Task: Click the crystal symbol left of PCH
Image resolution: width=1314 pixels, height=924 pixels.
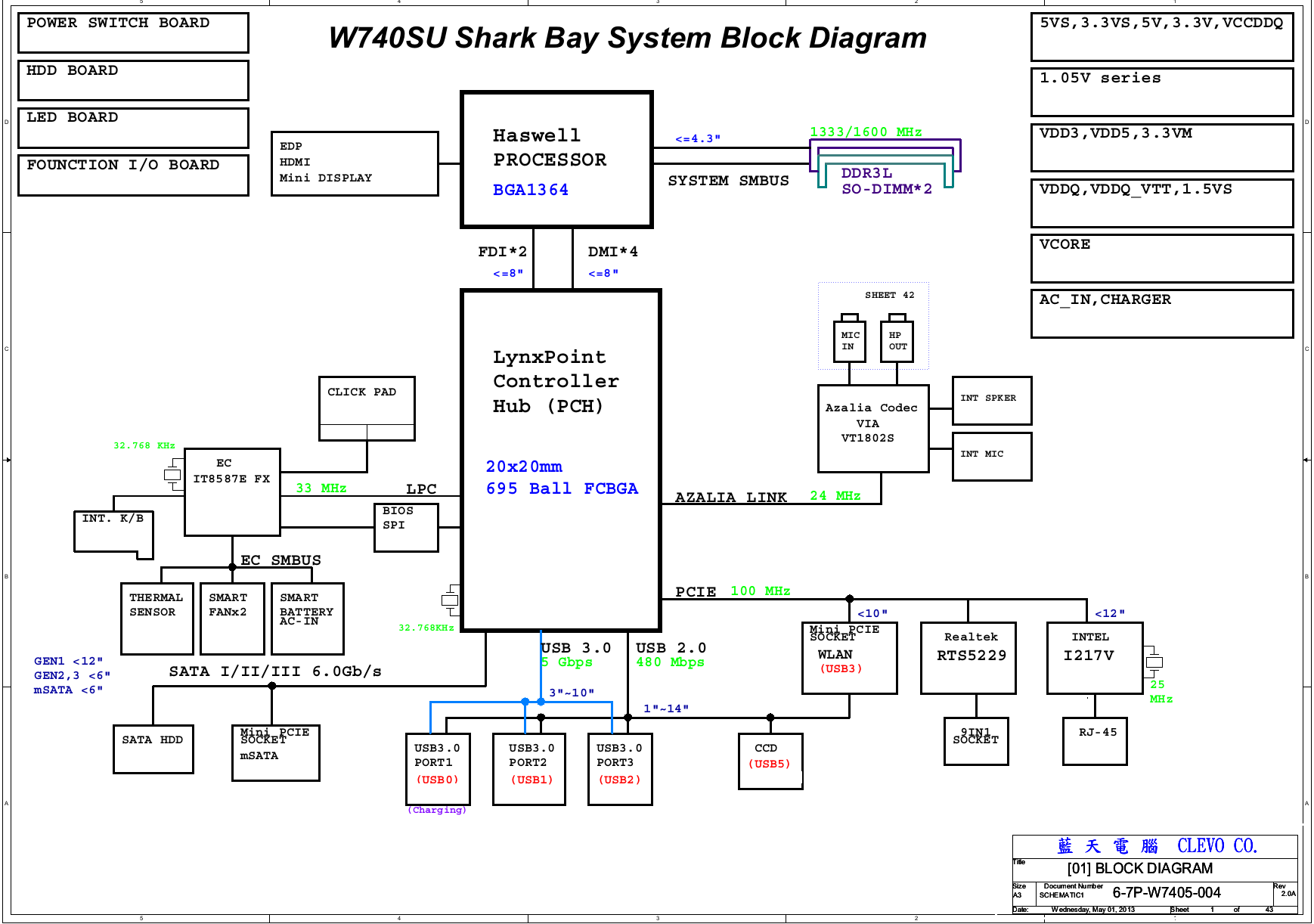Action: (450, 600)
